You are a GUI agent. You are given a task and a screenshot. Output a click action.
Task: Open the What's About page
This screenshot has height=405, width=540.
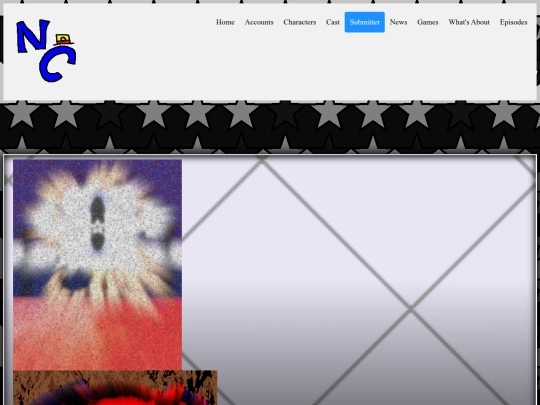click(469, 22)
